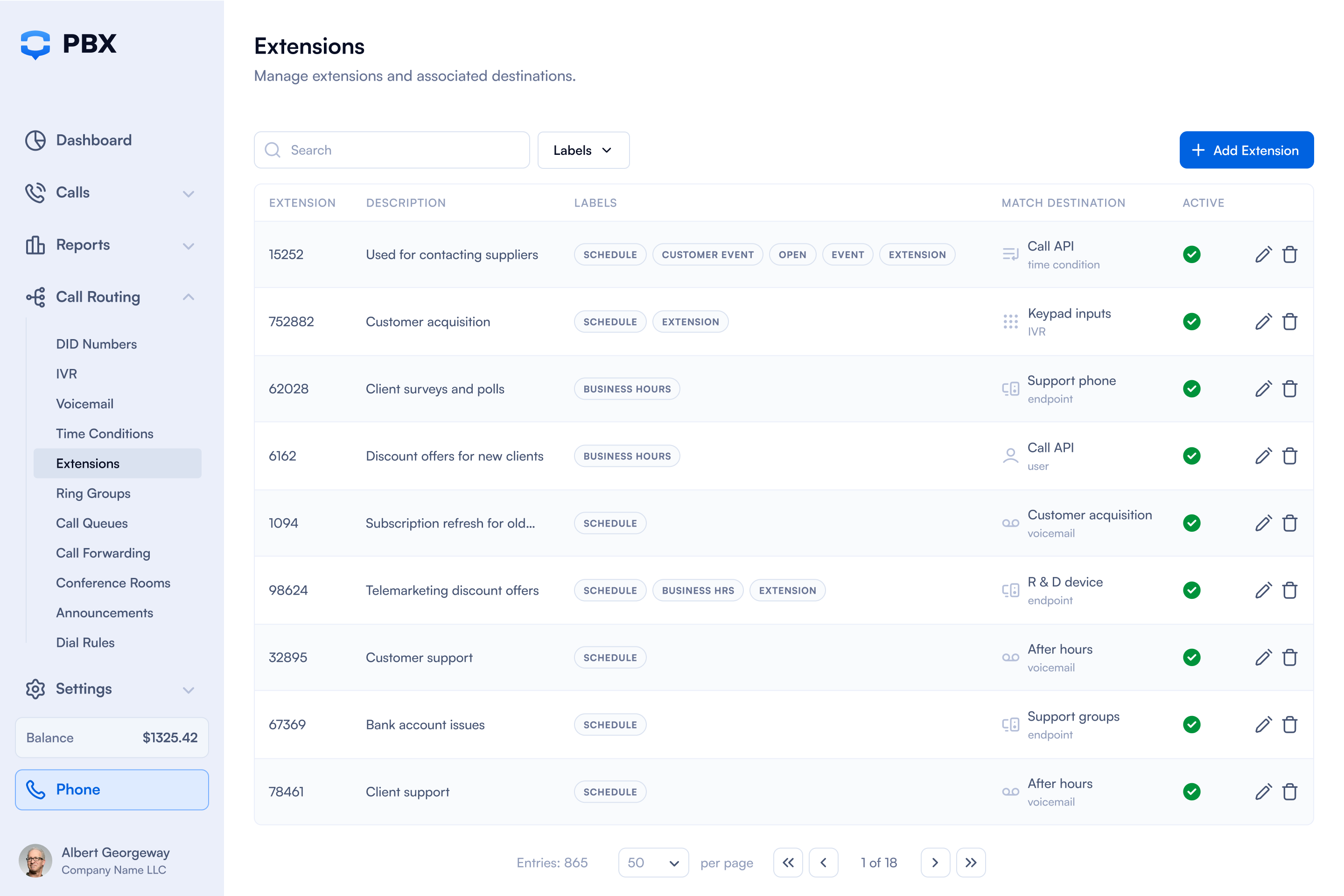Image resolution: width=1344 pixels, height=896 pixels.
Task: Open Ring Groups in the sidebar
Action: coord(93,493)
